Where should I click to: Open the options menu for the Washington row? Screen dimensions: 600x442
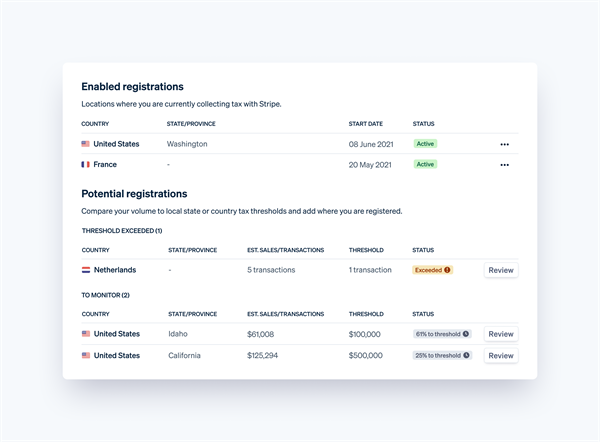tap(504, 144)
